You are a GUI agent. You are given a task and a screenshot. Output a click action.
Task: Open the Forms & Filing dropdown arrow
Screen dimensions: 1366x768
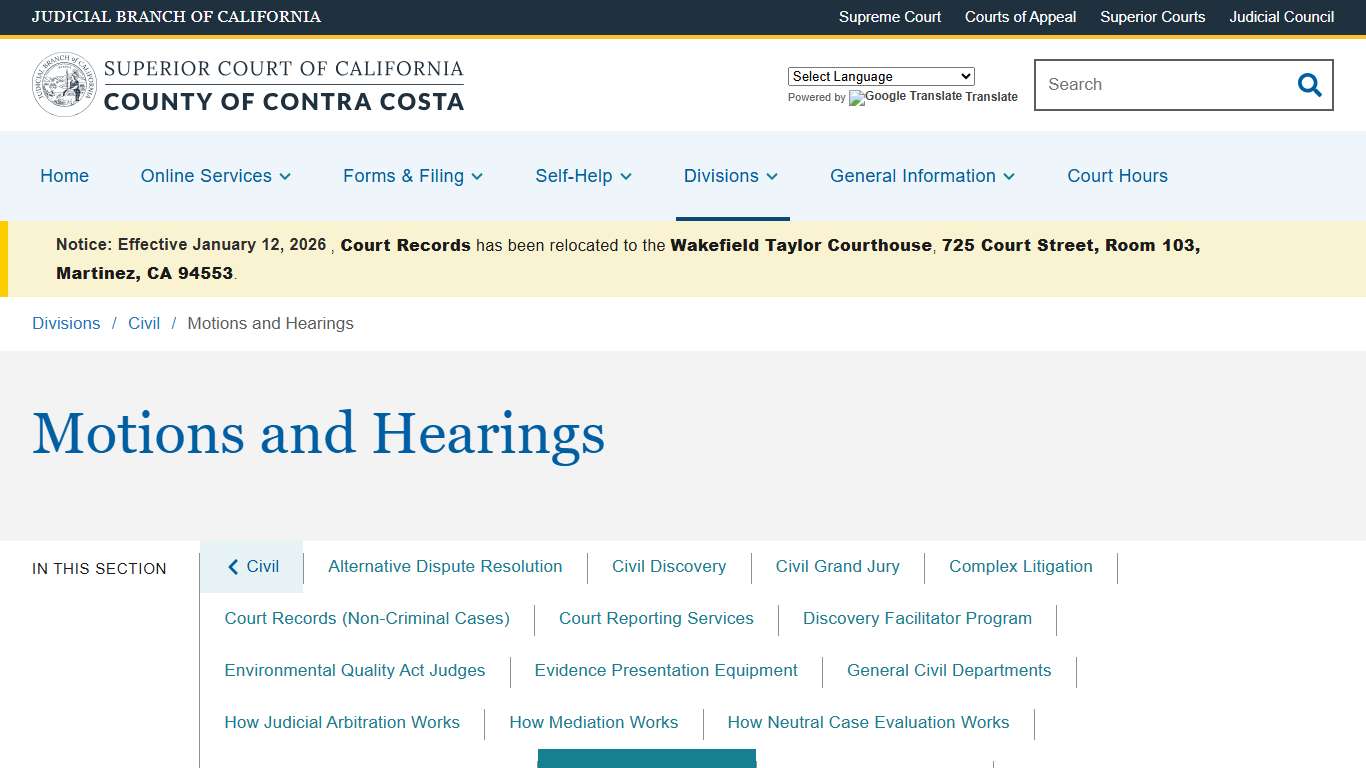coord(477,176)
